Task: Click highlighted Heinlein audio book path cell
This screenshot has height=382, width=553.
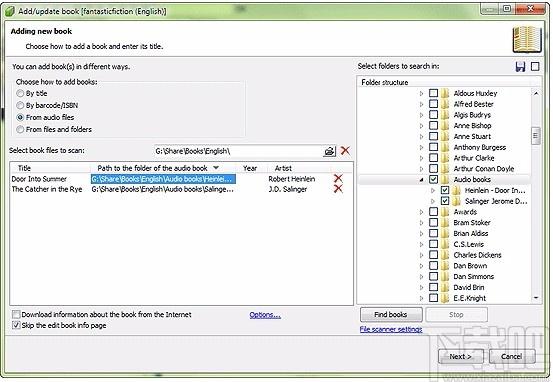Action: (x=163, y=179)
